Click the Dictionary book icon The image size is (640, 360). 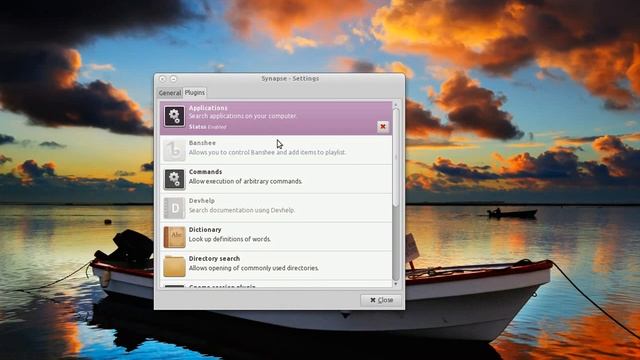coord(174,237)
